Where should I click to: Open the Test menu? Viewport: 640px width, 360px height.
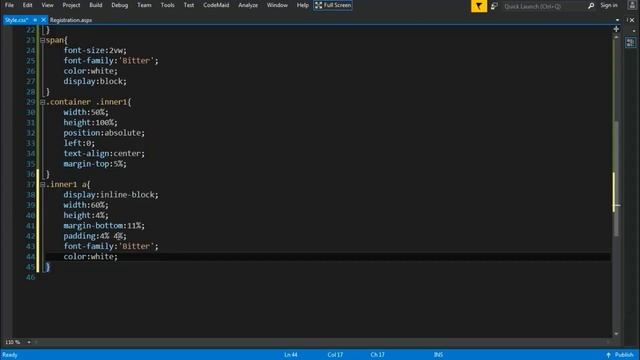click(189, 5)
